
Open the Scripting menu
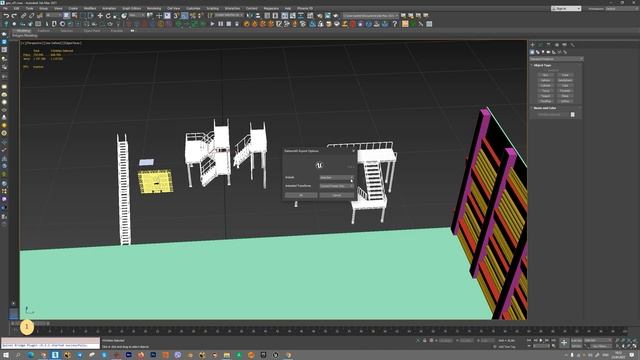pyautogui.click(x=212, y=8)
